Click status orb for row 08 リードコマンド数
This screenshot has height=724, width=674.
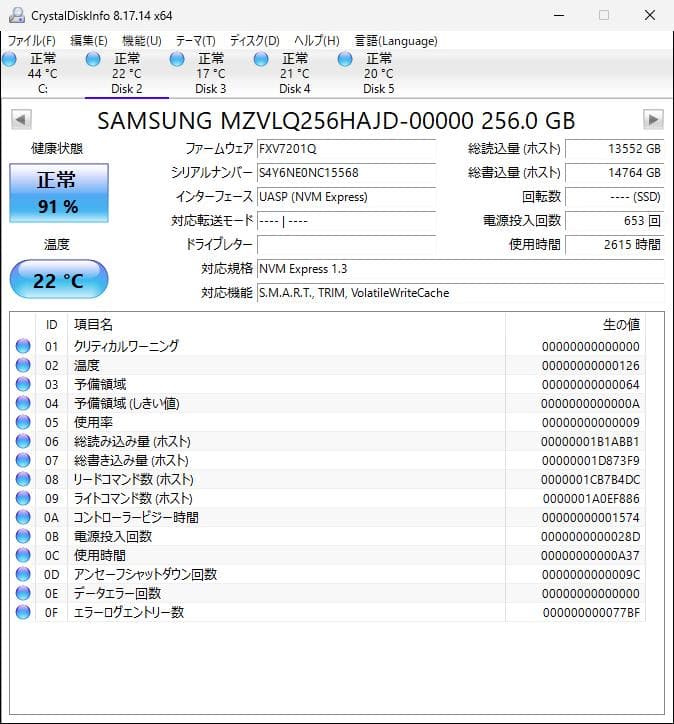(23, 479)
